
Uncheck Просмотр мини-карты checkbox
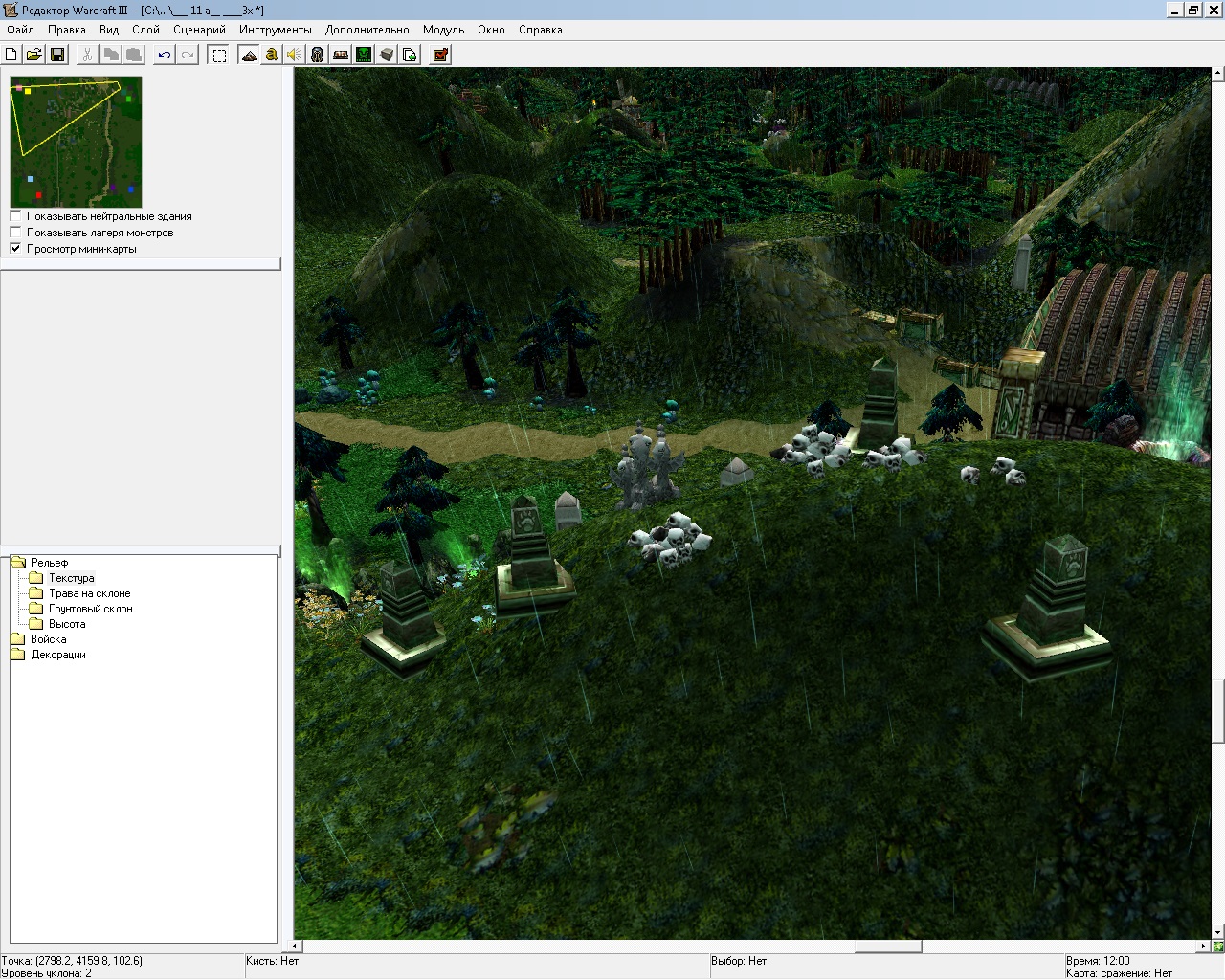[x=15, y=249]
